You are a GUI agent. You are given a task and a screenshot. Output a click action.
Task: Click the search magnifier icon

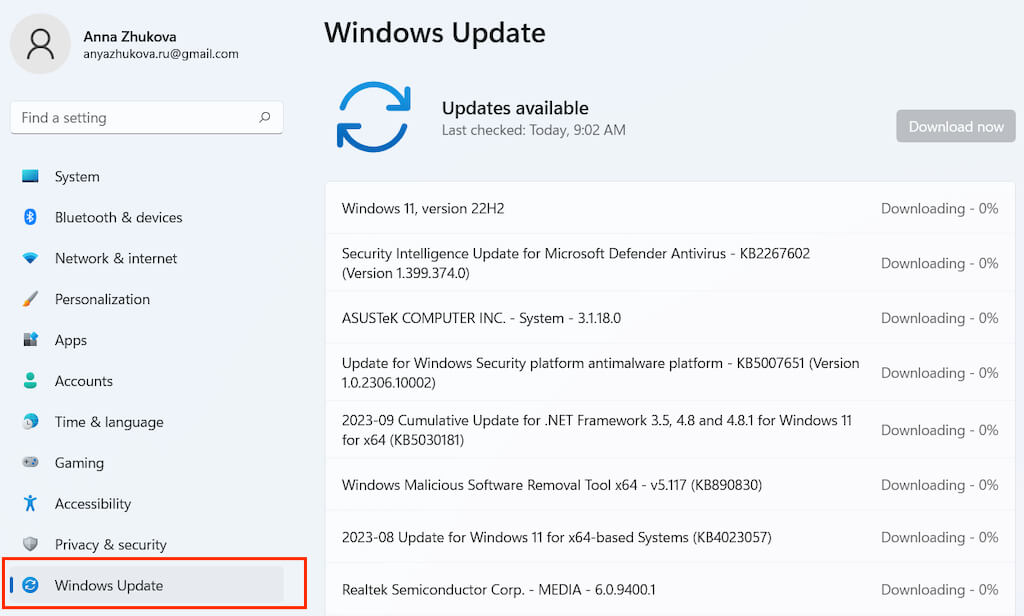click(x=265, y=117)
